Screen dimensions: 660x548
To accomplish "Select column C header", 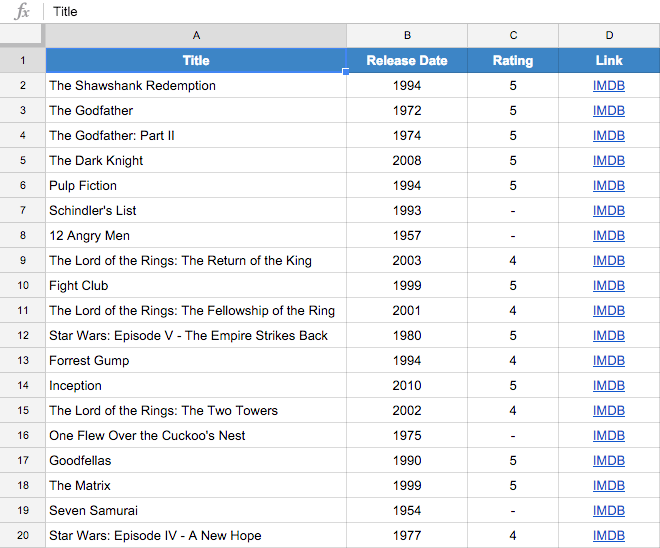I will tap(513, 36).
